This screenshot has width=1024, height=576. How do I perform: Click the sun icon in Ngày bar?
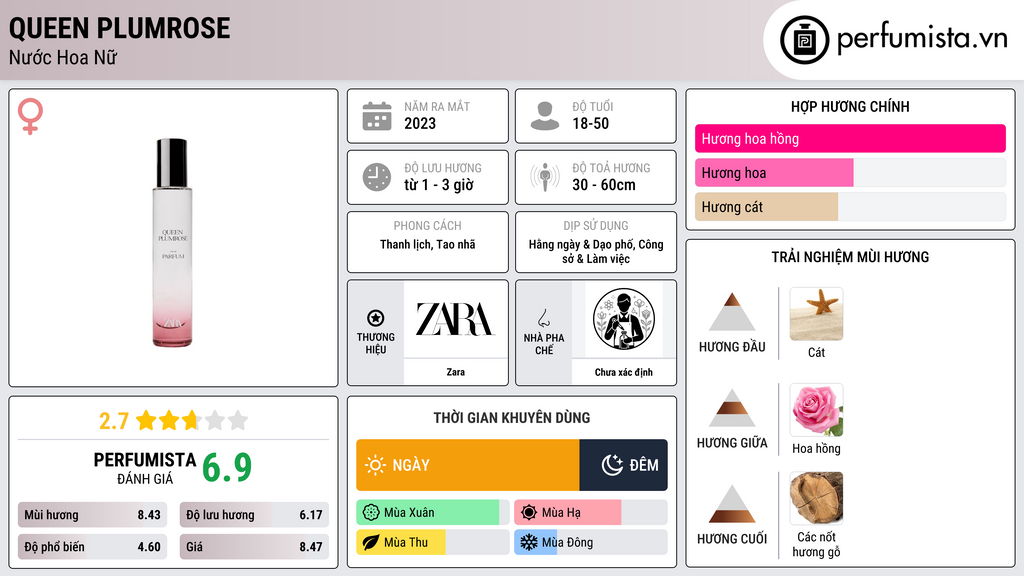(375, 465)
